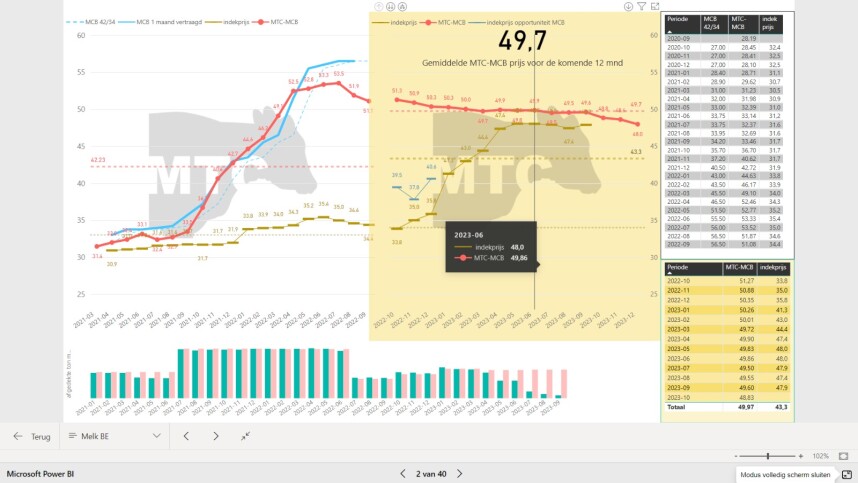Screen dimensions: 858x483
Task: Sort lower table by Periode header
Action: point(693,269)
